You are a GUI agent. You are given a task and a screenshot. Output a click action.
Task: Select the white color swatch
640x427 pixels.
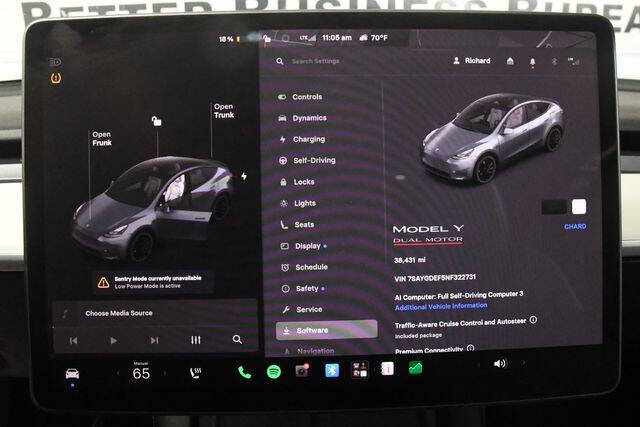[579, 207]
